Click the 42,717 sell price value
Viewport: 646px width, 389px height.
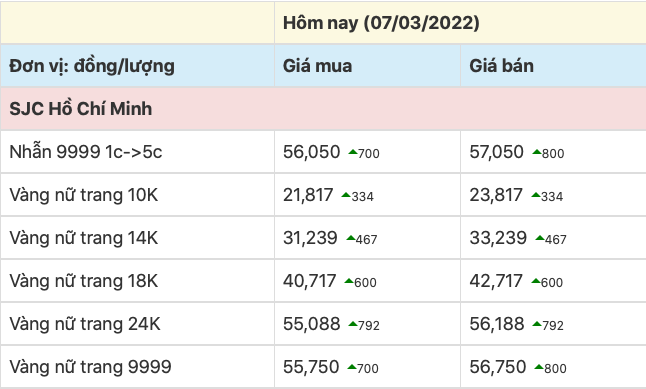pos(496,281)
